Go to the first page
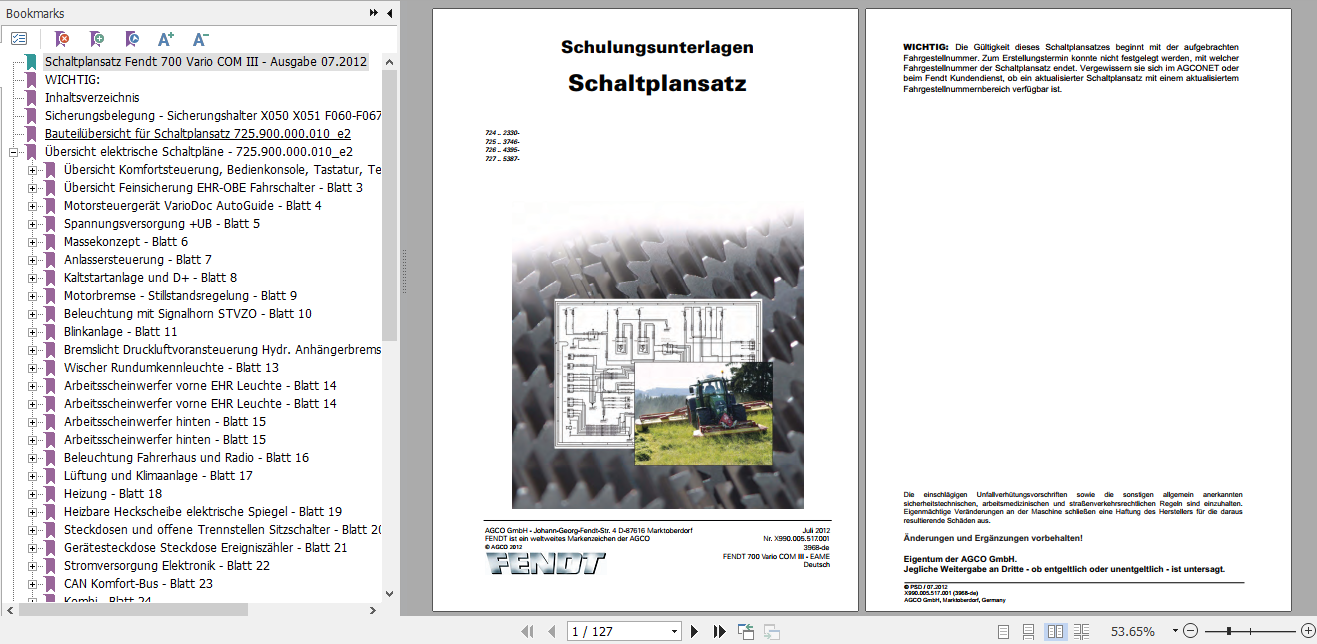 pos(528,631)
